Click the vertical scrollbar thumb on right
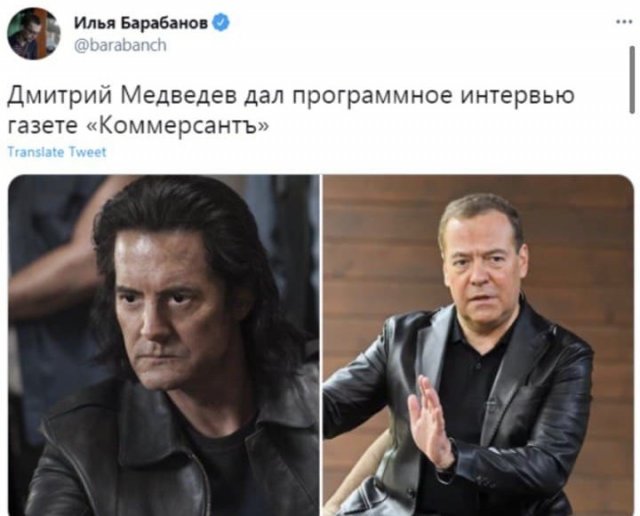Screen dimensions: 640x516 click(633, 79)
